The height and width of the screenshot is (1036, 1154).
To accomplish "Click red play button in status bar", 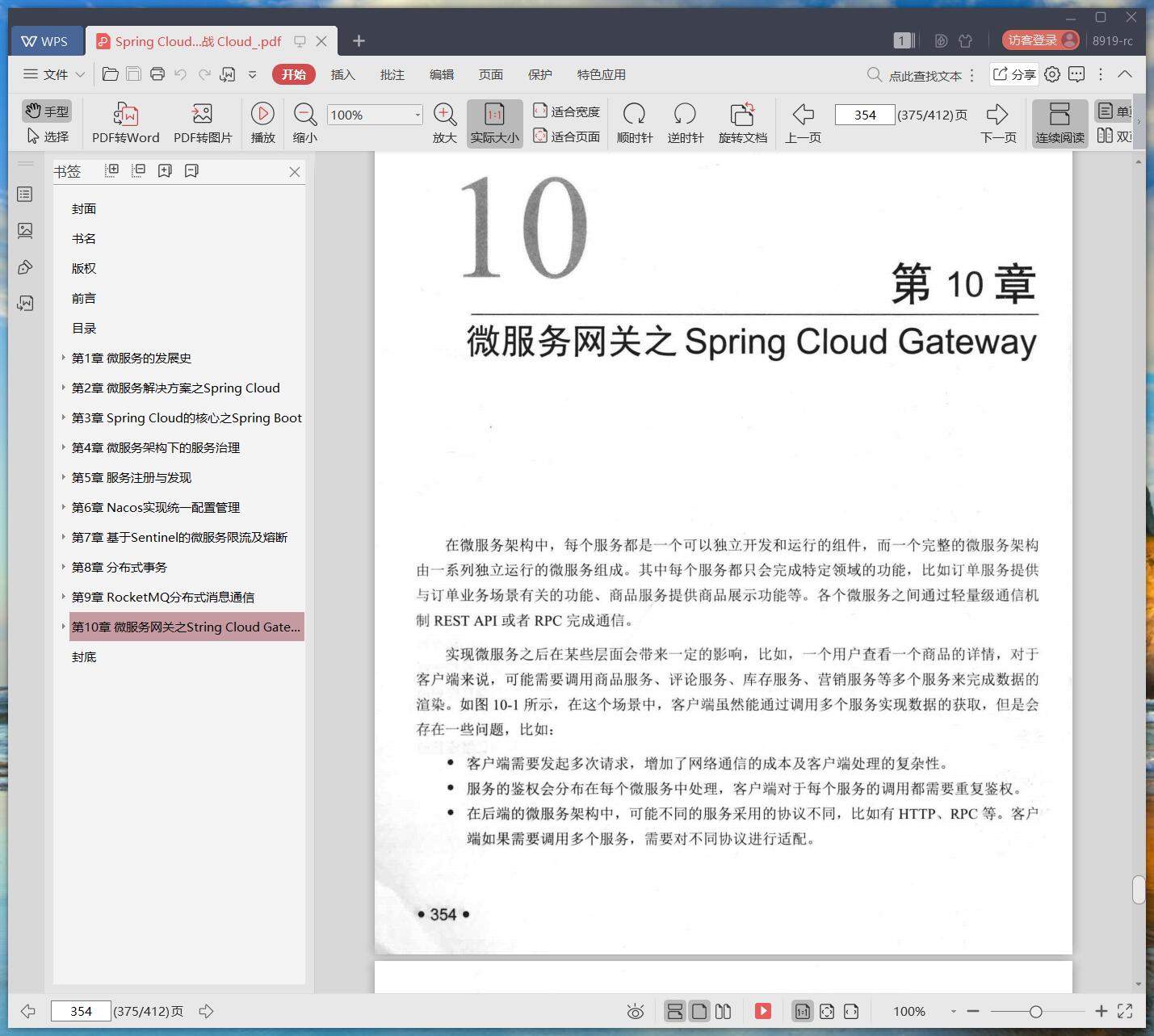I will [x=763, y=1011].
